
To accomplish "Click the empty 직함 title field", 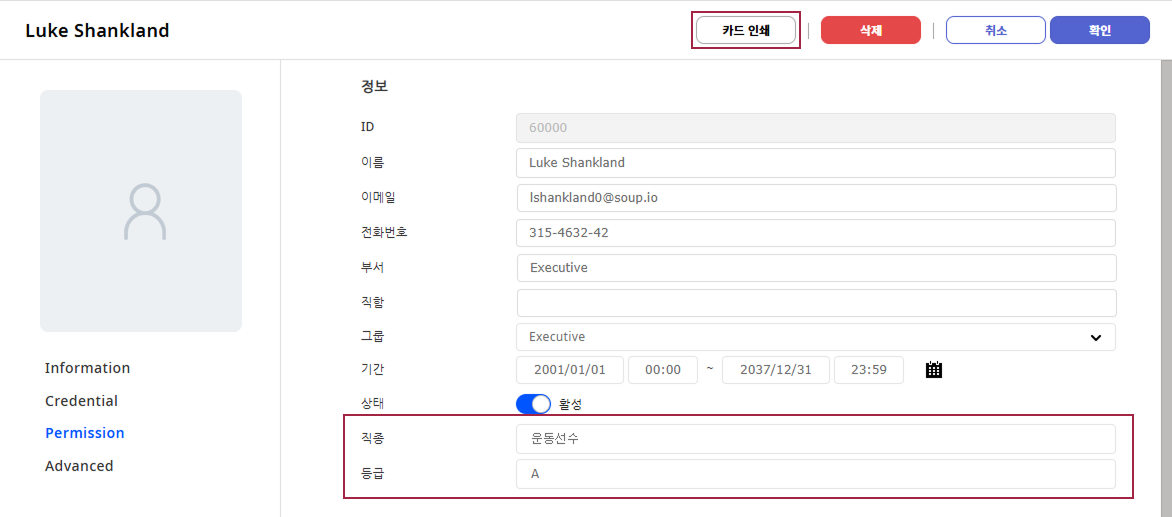I will pyautogui.click(x=815, y=302).
